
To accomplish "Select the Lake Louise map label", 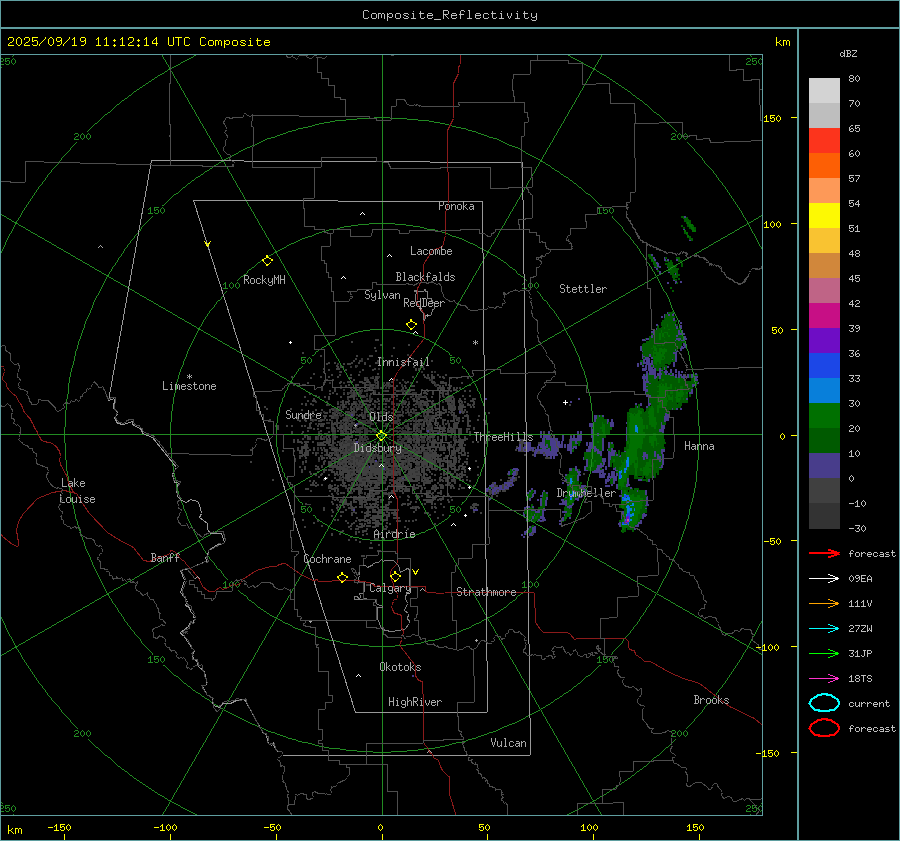I will [77, 491].
